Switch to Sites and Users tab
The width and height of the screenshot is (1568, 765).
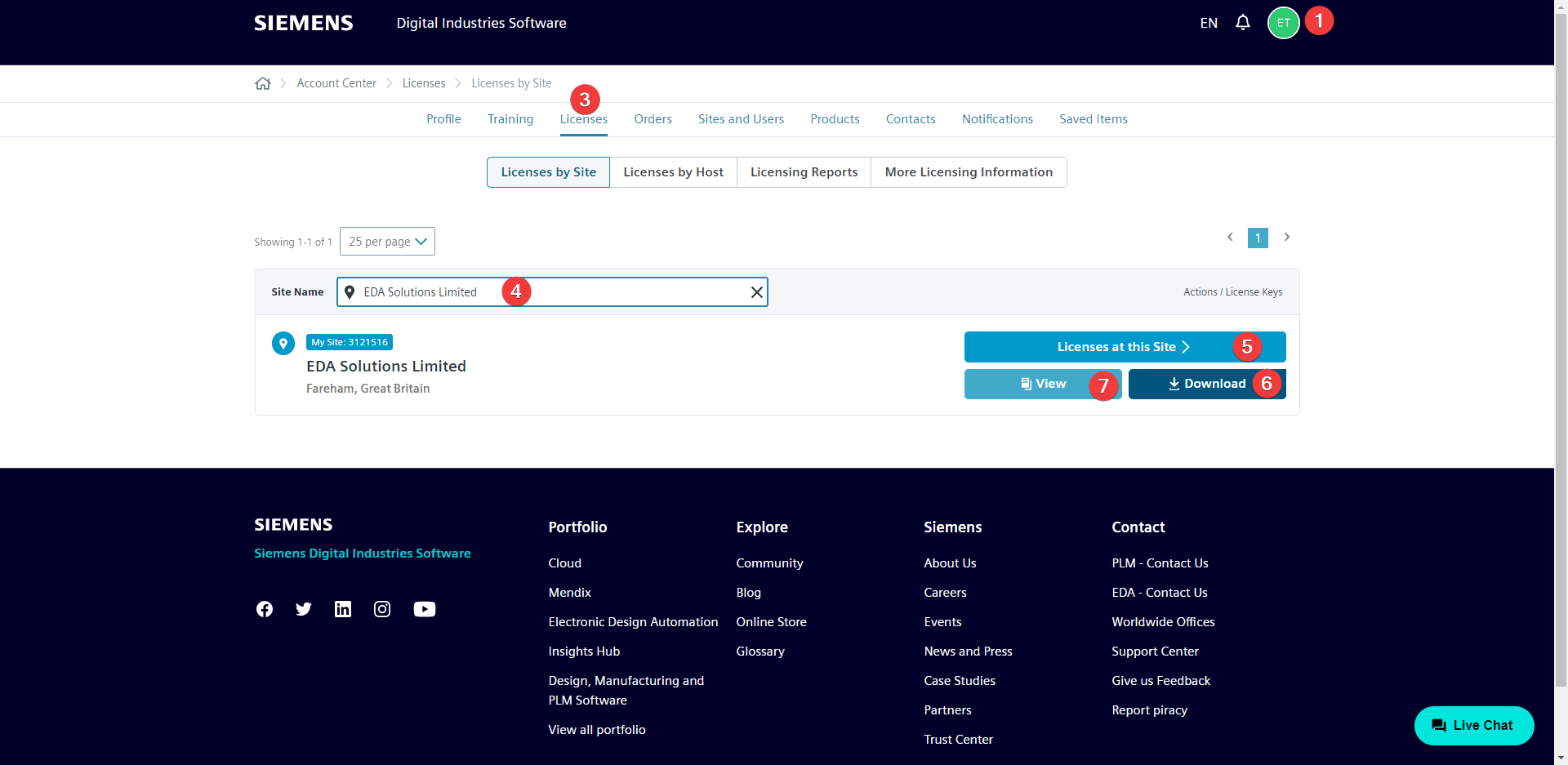[741, 119]
